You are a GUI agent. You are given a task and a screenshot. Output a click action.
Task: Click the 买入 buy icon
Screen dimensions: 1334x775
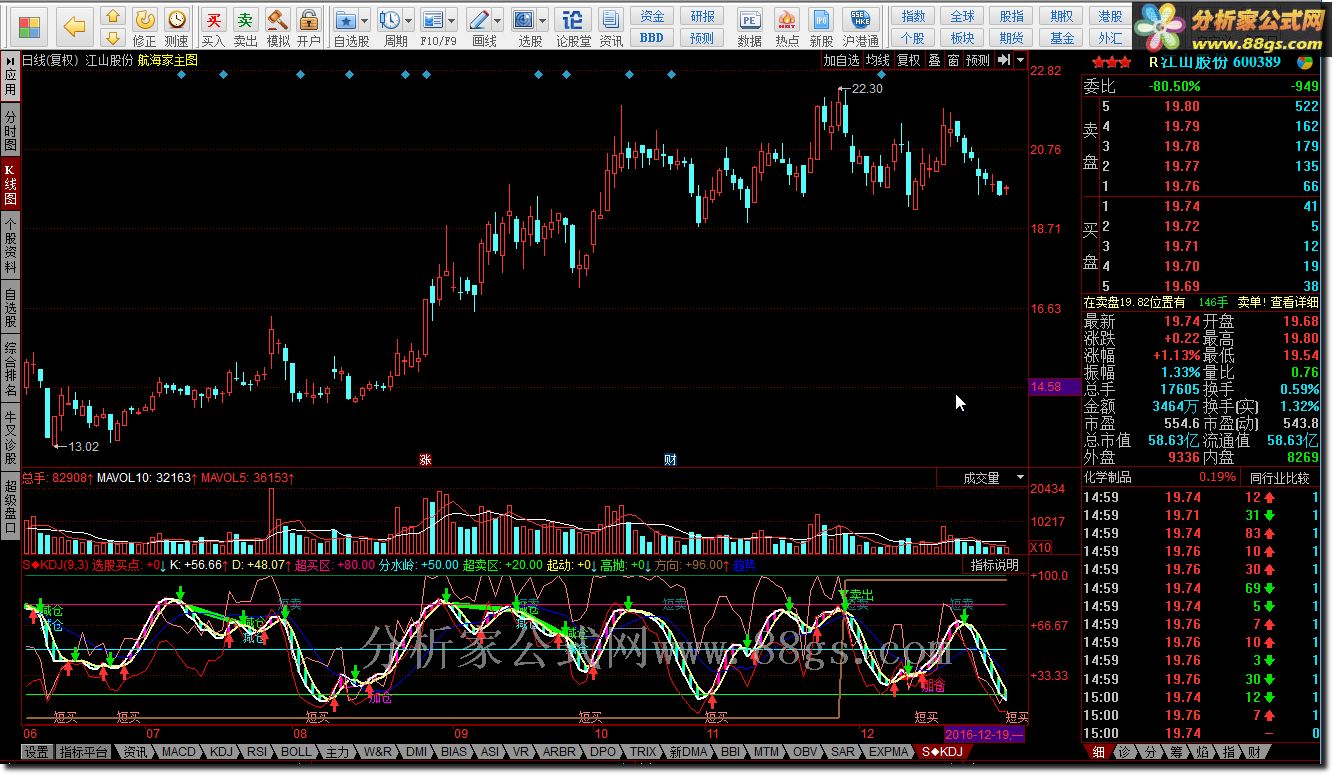click(213, 27)
